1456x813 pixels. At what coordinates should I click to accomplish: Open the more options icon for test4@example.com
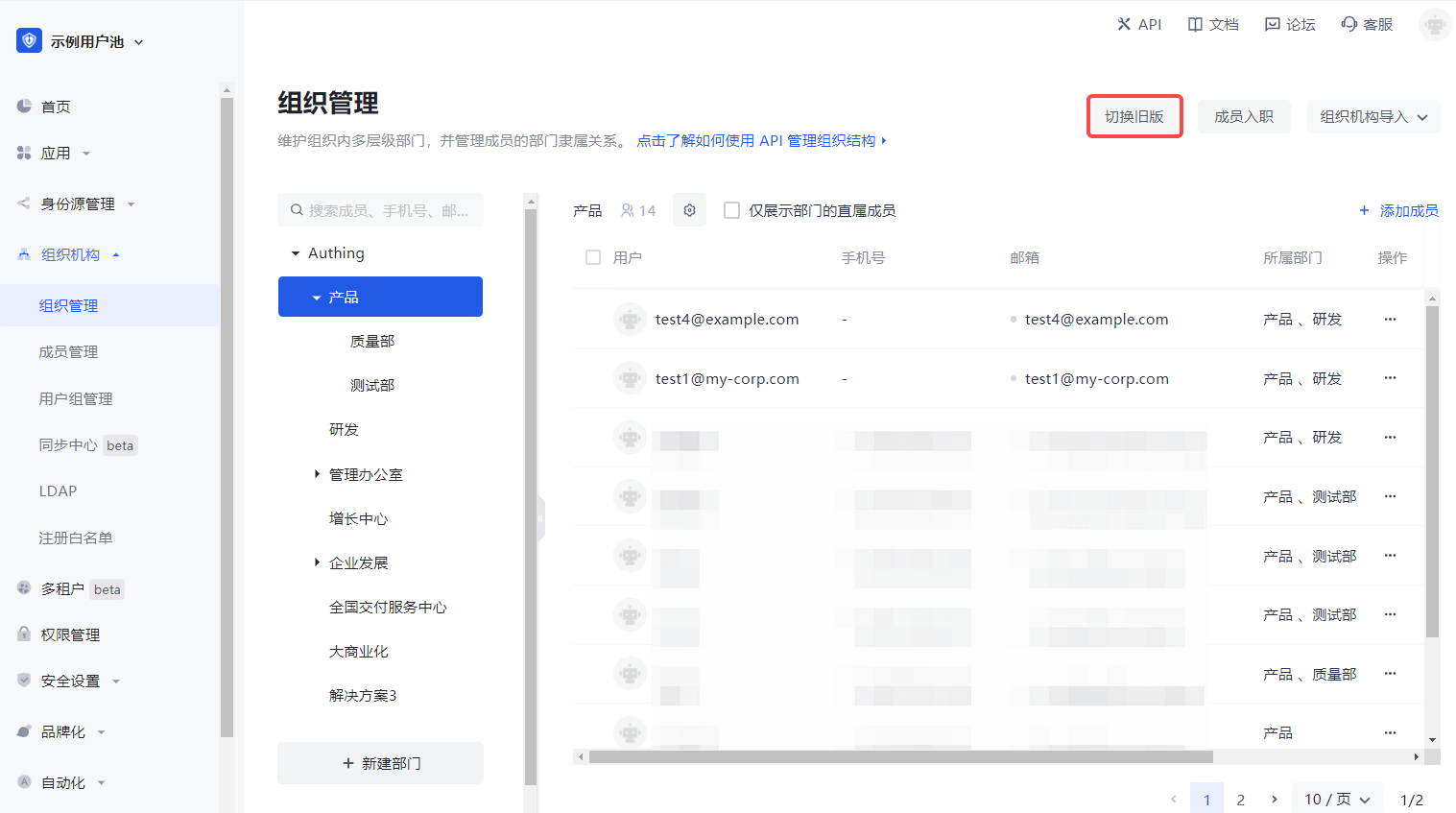(1390, 319)
